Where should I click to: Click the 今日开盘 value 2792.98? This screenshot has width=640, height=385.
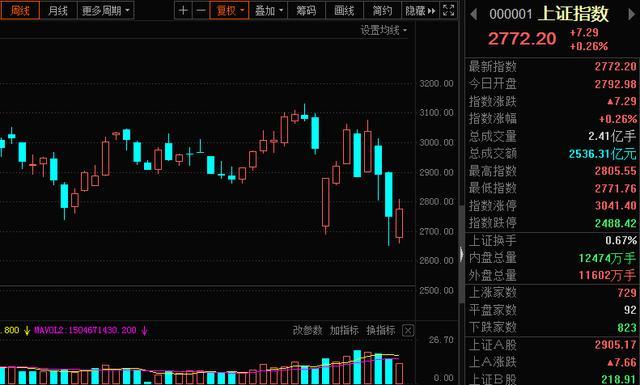click(x=615, y=84)
